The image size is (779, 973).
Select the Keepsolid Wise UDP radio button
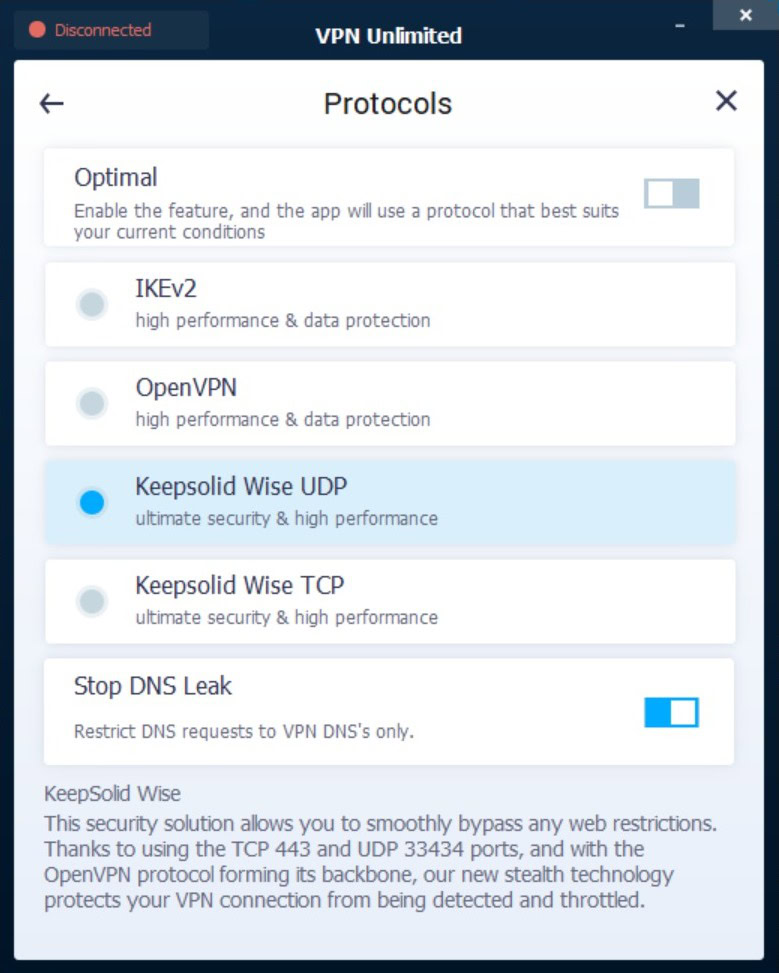tap(92, 502)
